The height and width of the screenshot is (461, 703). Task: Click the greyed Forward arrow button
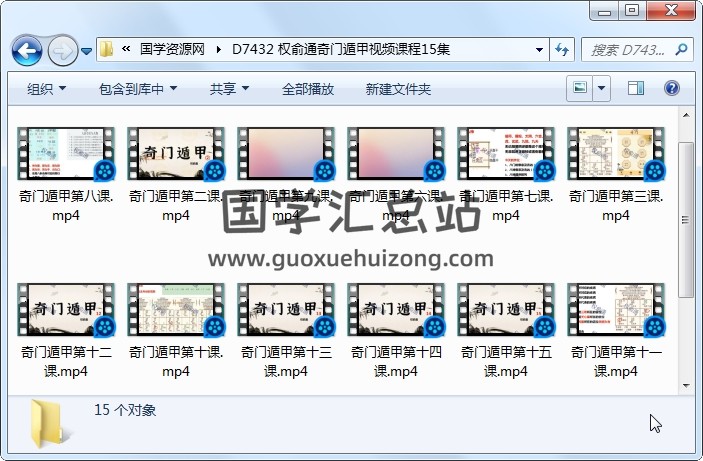[62, 51]
